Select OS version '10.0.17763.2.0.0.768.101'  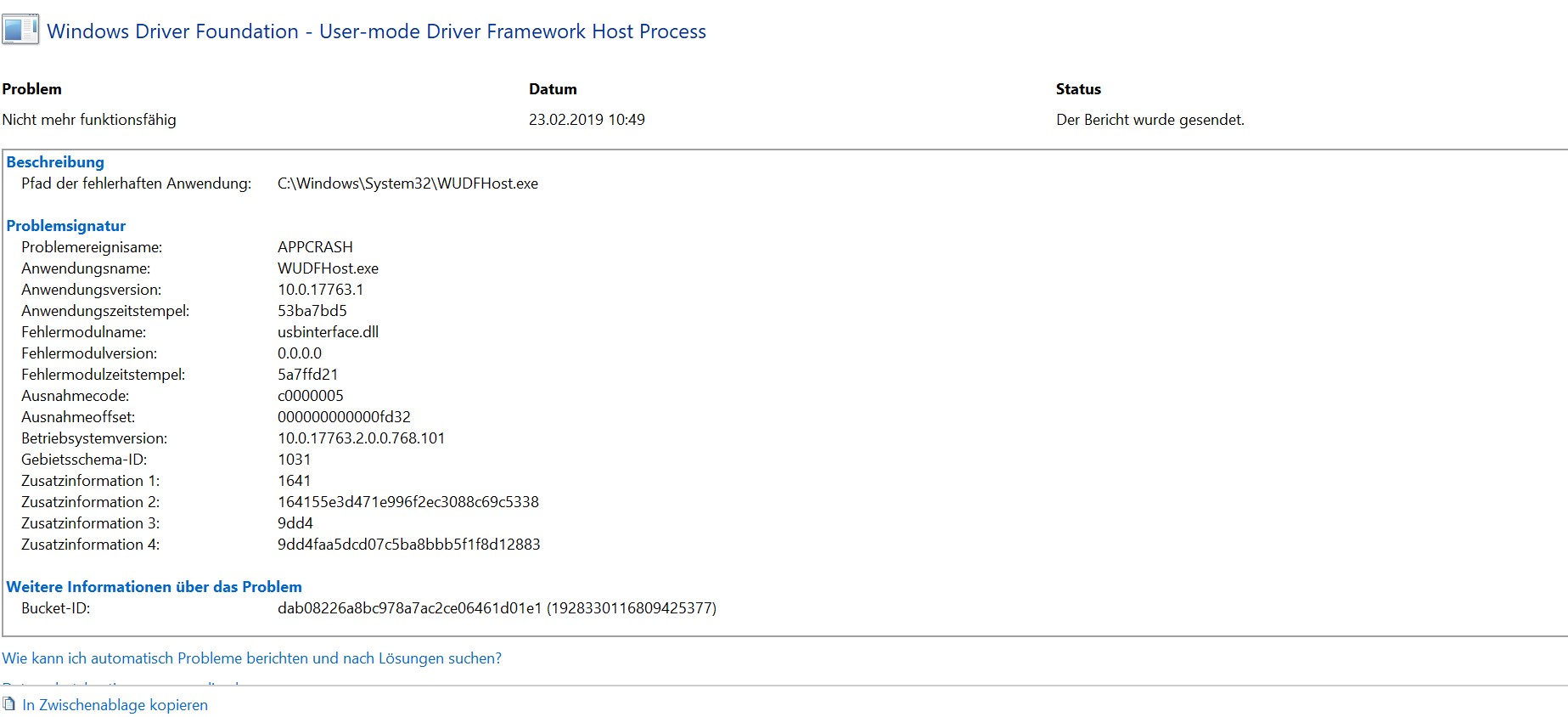[x=361, y=438]
